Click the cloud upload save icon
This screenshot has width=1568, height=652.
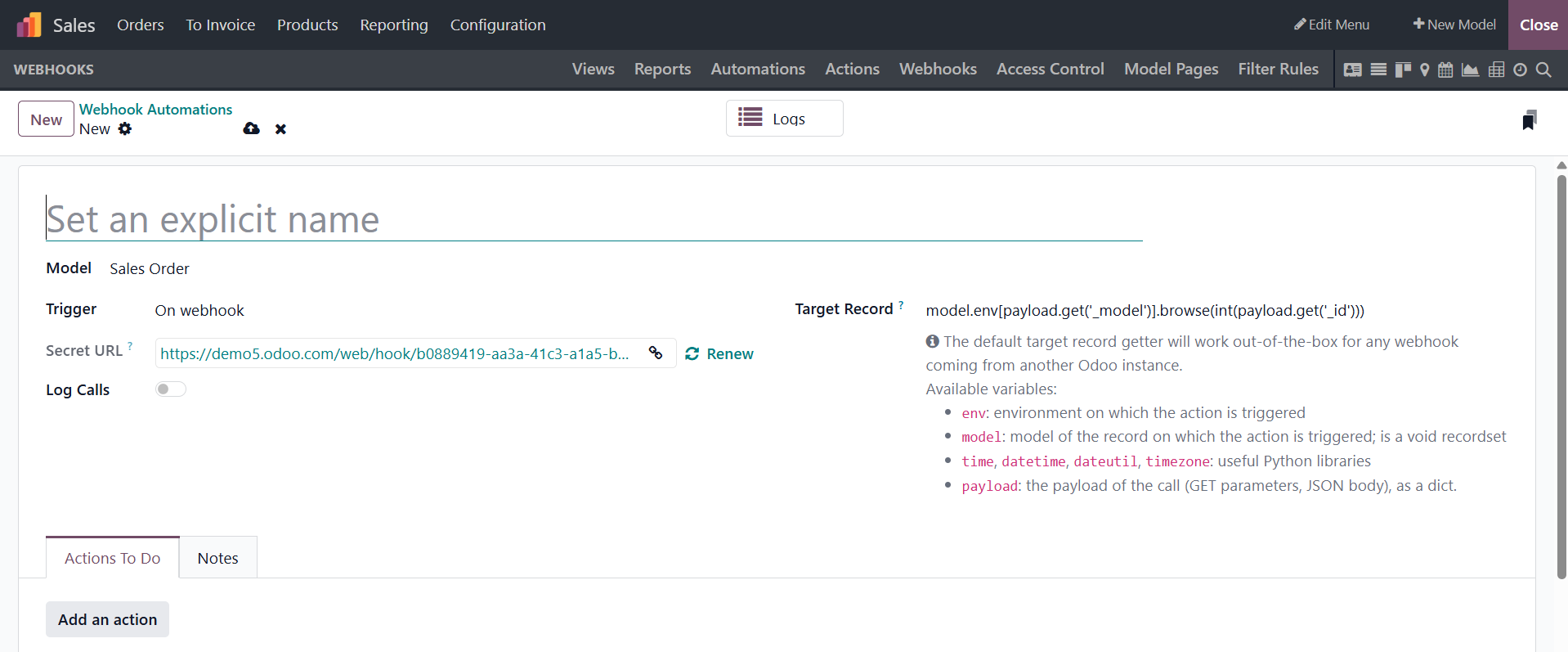[x=251, y=128]
